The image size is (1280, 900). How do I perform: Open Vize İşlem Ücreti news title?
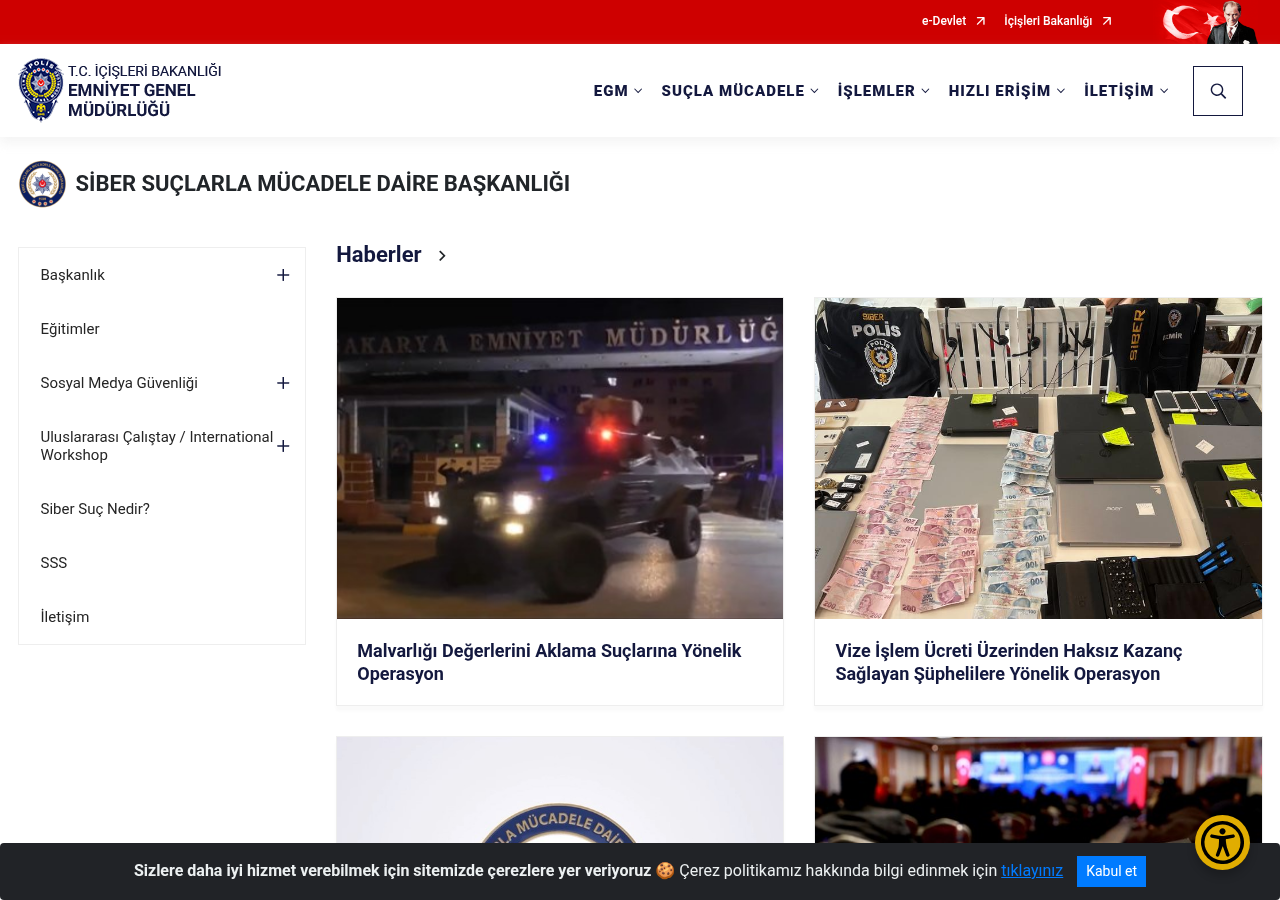pos(1008,662)
